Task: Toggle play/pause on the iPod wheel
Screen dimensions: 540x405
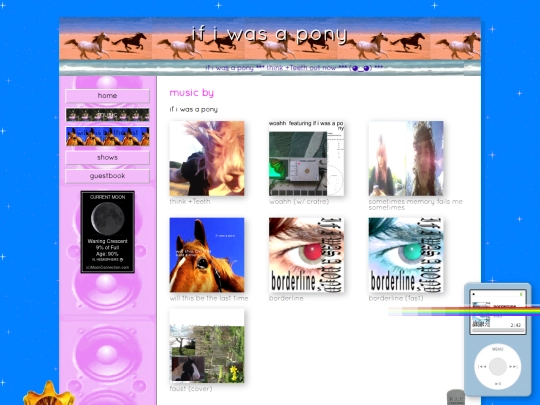Action: click(498, 383)
